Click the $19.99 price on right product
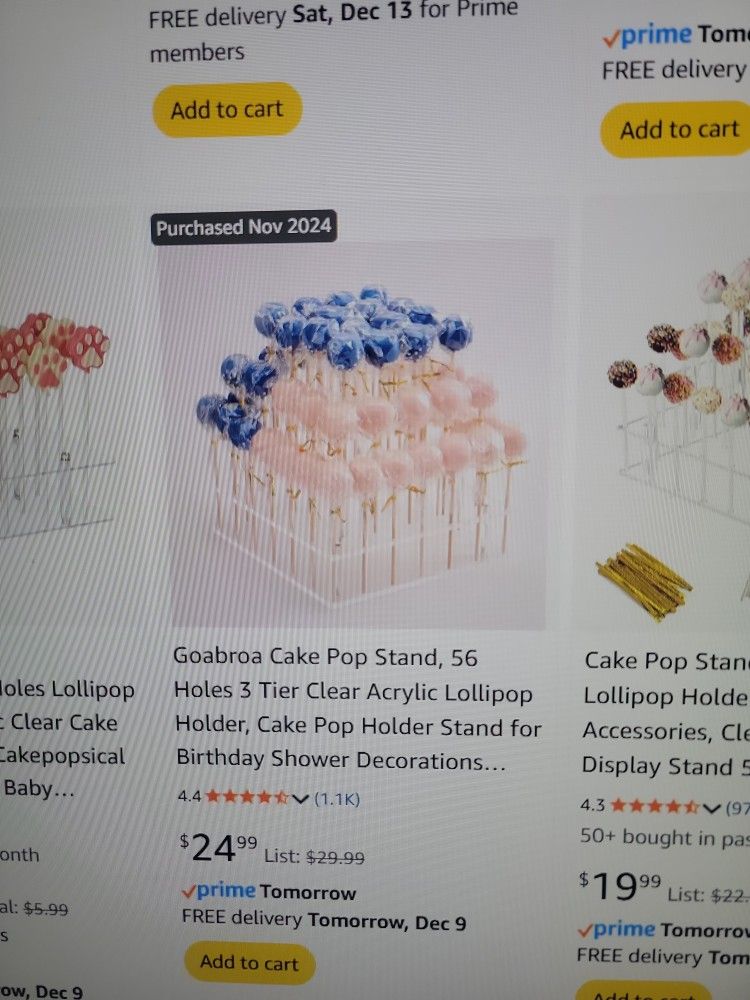The width and height of the screenshot is (750, 1000). (x=620, y=886)
